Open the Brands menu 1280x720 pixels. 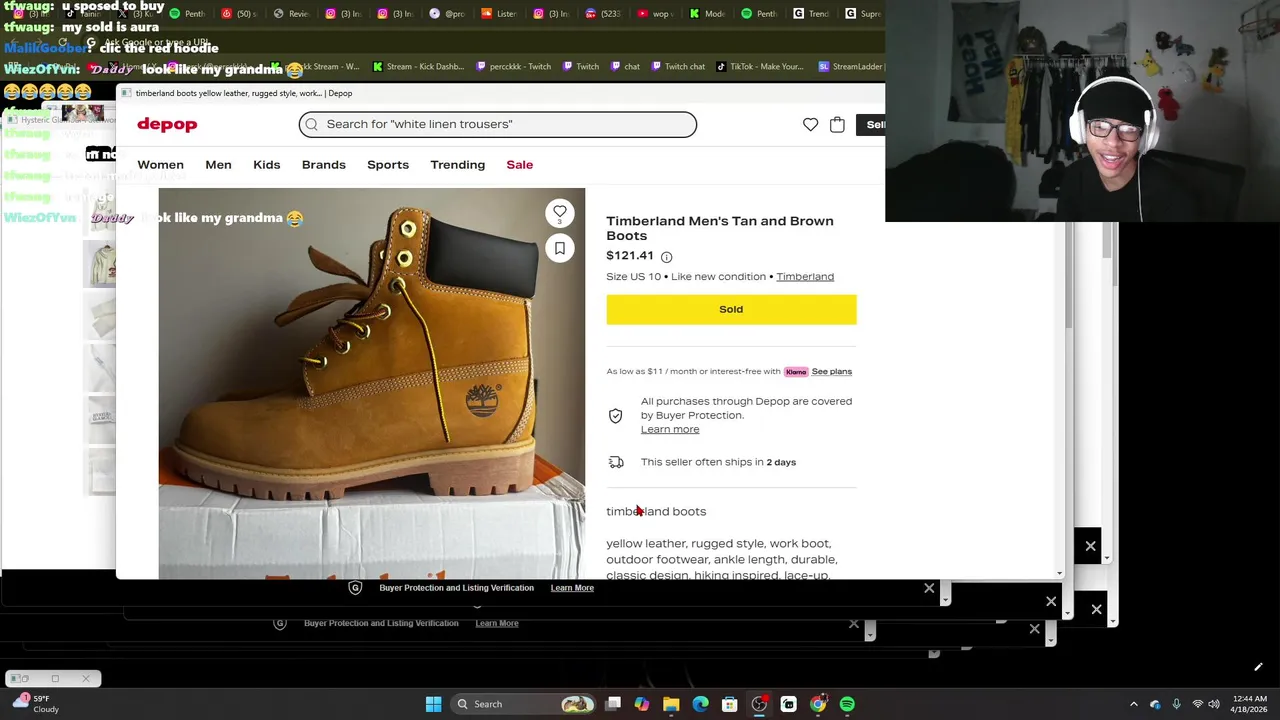tap(323, 165)
